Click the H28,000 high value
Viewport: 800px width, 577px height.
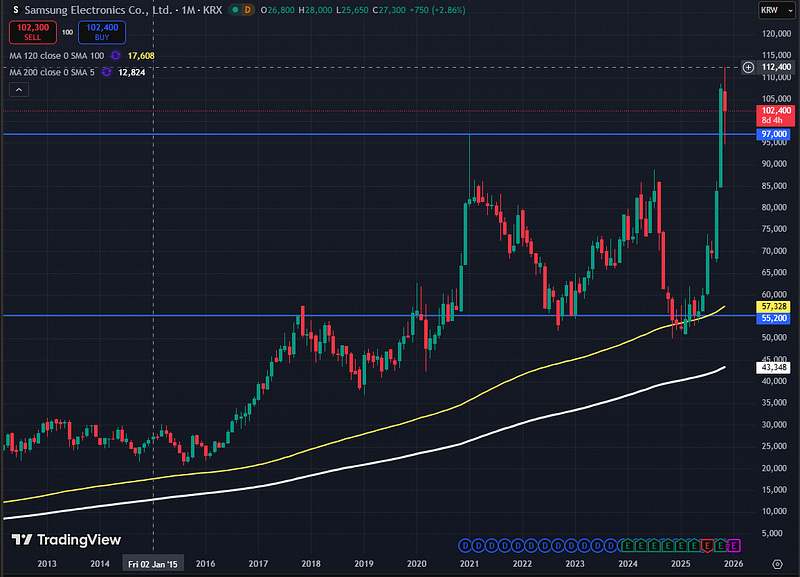[315, 10]
